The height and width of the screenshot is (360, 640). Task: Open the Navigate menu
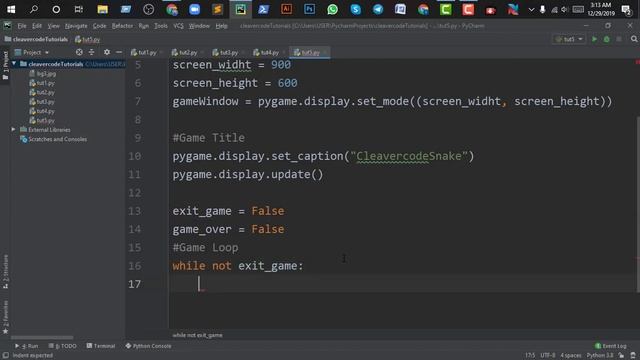pyautogui.click(x=76, y=26)
